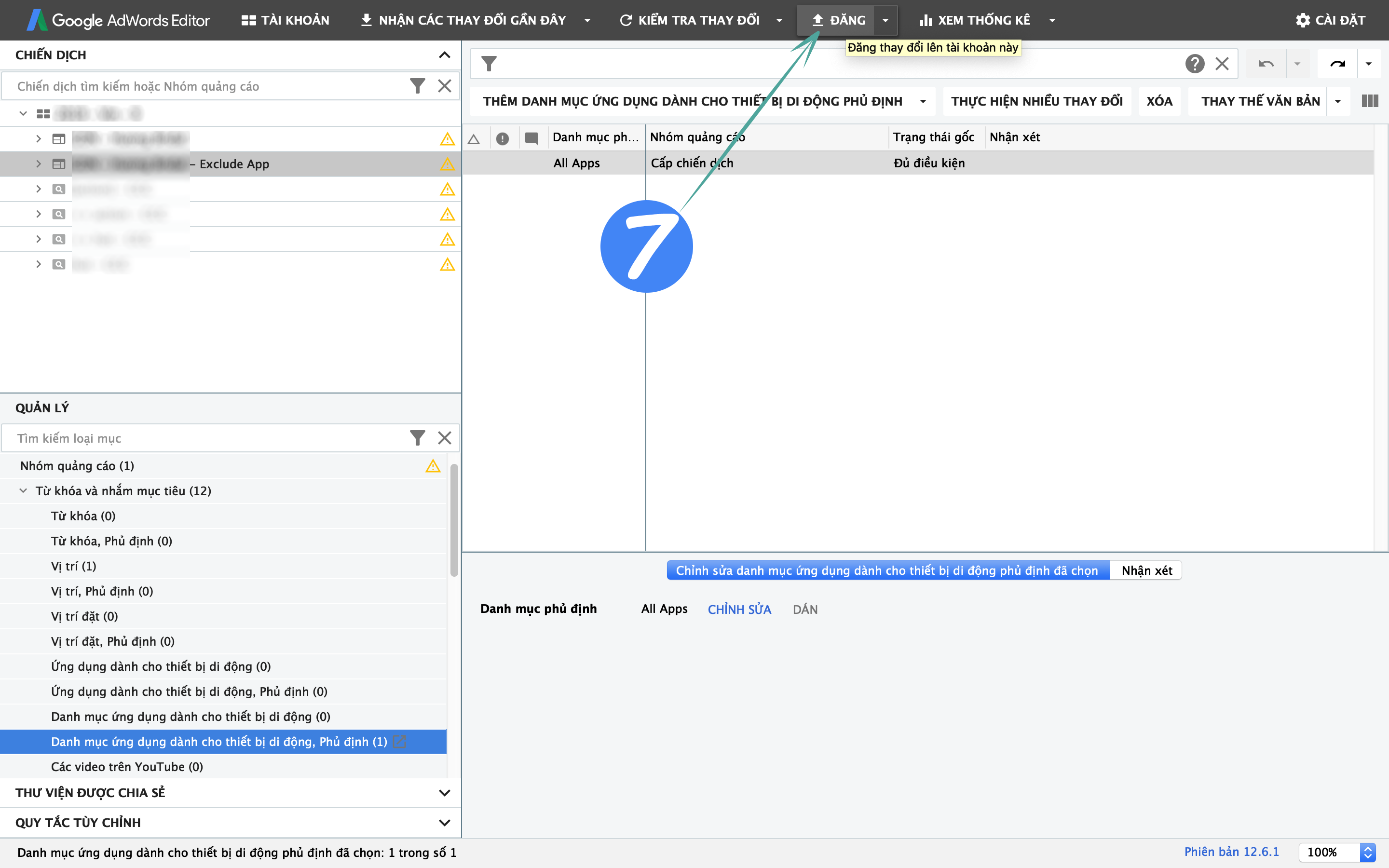Click warning icon beside Nhóm quảng cáo
The height and width of the screenshot is (868, 1389).
click(x=433, y=465)
